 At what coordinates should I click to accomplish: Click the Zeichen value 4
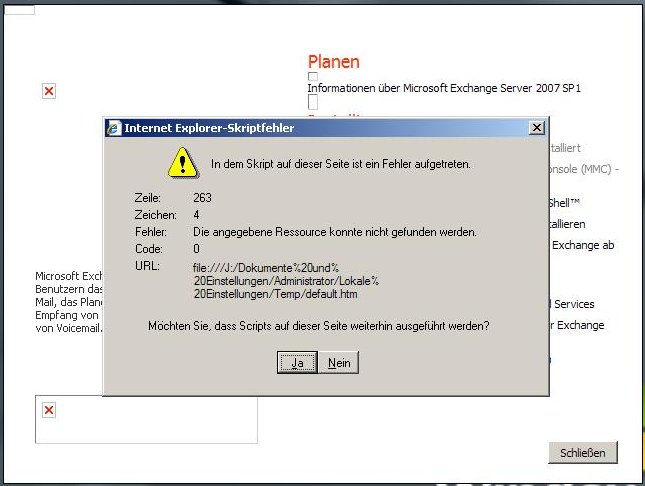coord(197,215)
